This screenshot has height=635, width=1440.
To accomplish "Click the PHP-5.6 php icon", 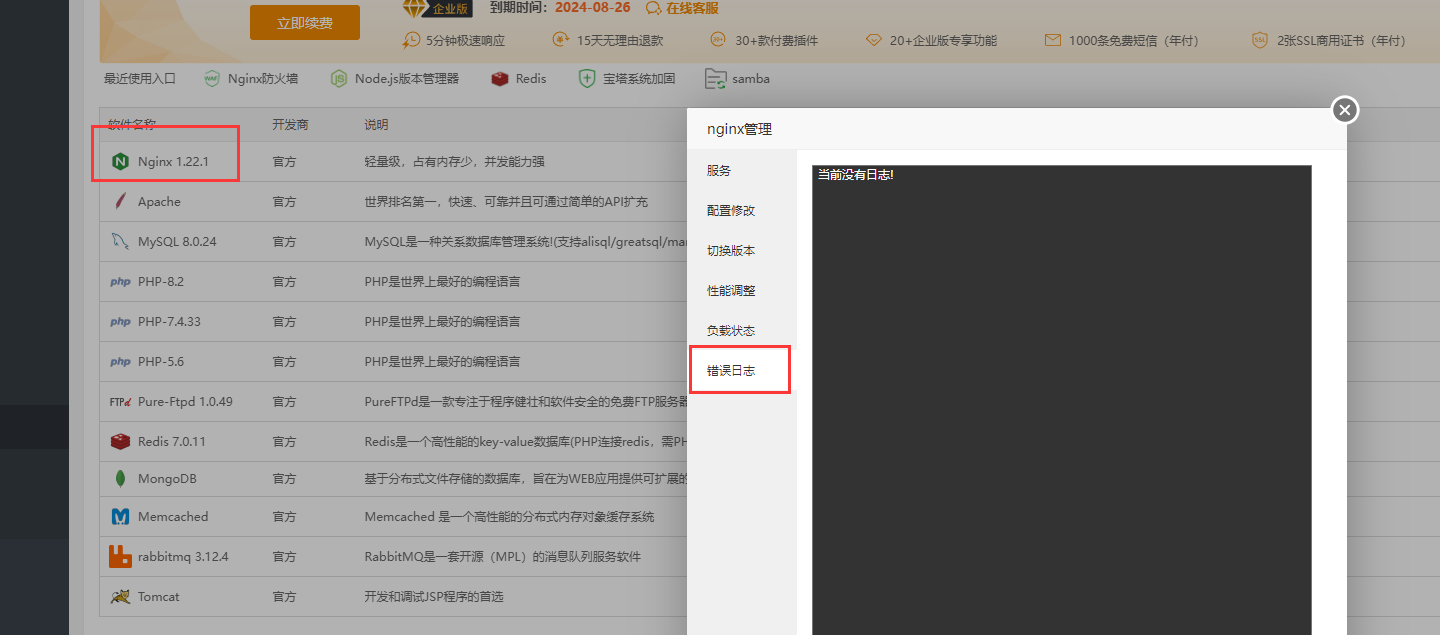I will click(120, 362).
